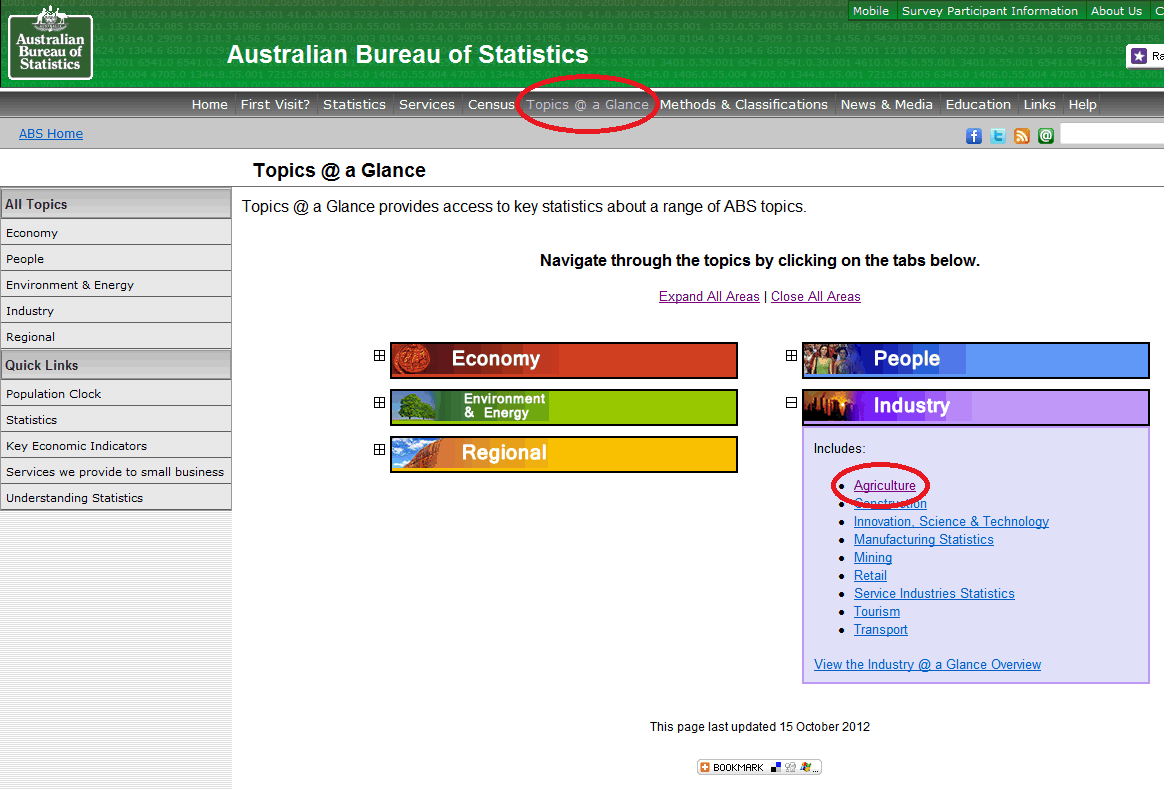Image resolution: width=1164 pixels, height=789 pixels.
Task: Collapse the Industry section minus box
Action: coord(791,402)
